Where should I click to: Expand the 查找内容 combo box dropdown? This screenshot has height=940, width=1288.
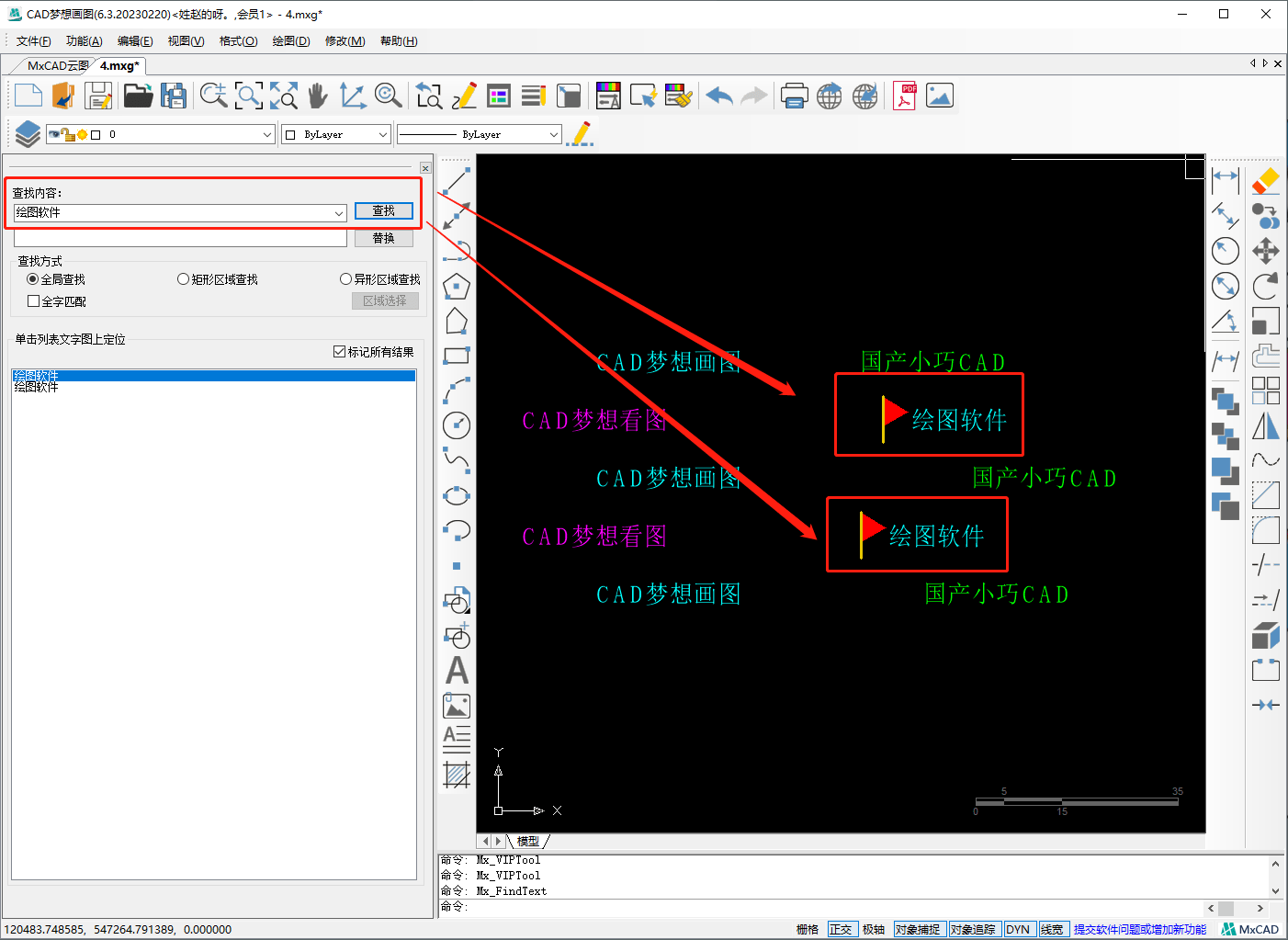(x=339, y=213)
